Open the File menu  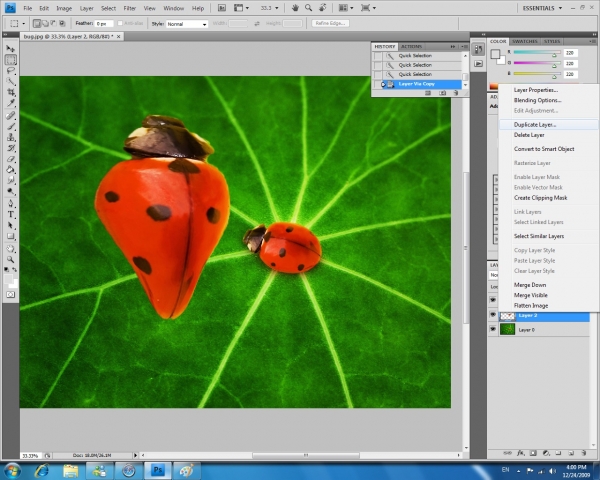click(28, 8)
